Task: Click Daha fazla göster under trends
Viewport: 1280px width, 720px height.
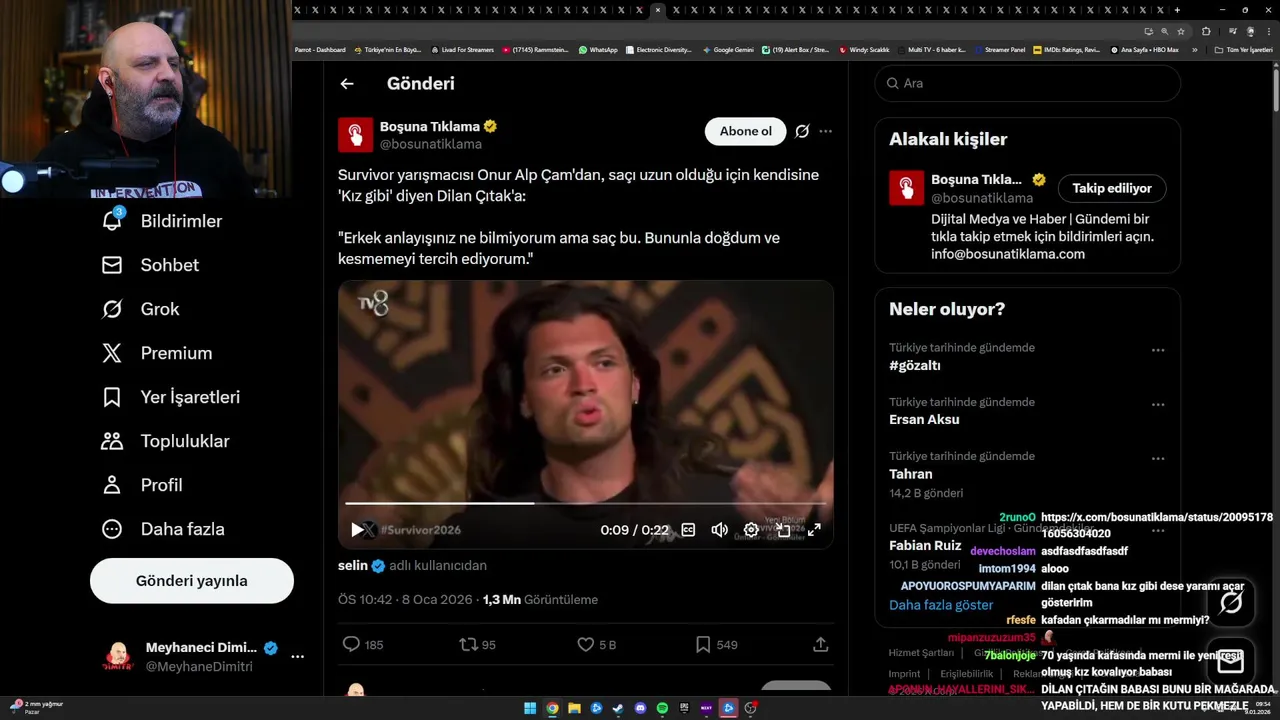Action: click(x=941, y=605)
